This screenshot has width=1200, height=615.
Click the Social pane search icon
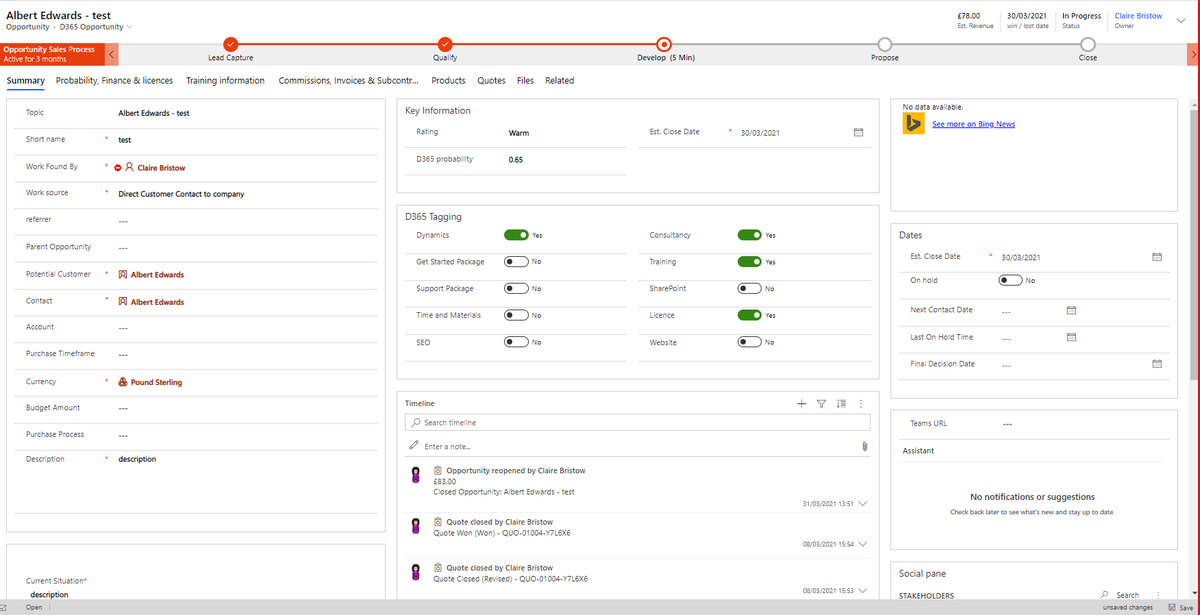click(x=1104, y=595)
